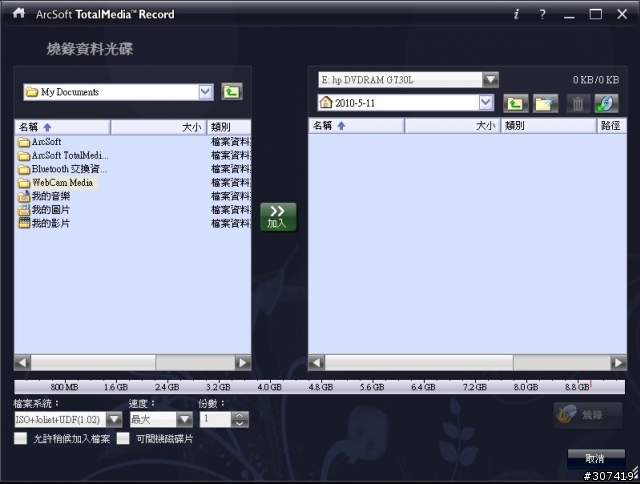This screenshot has height=484, width=640.
Task: Open the 2010-5-11 disc label dropdown
Action: tap(486, 102)
